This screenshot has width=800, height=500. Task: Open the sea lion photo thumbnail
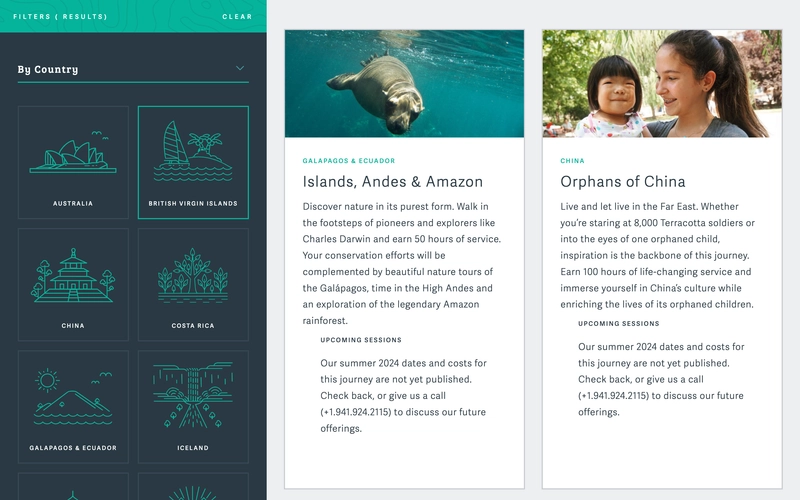[x=404, y=84]
